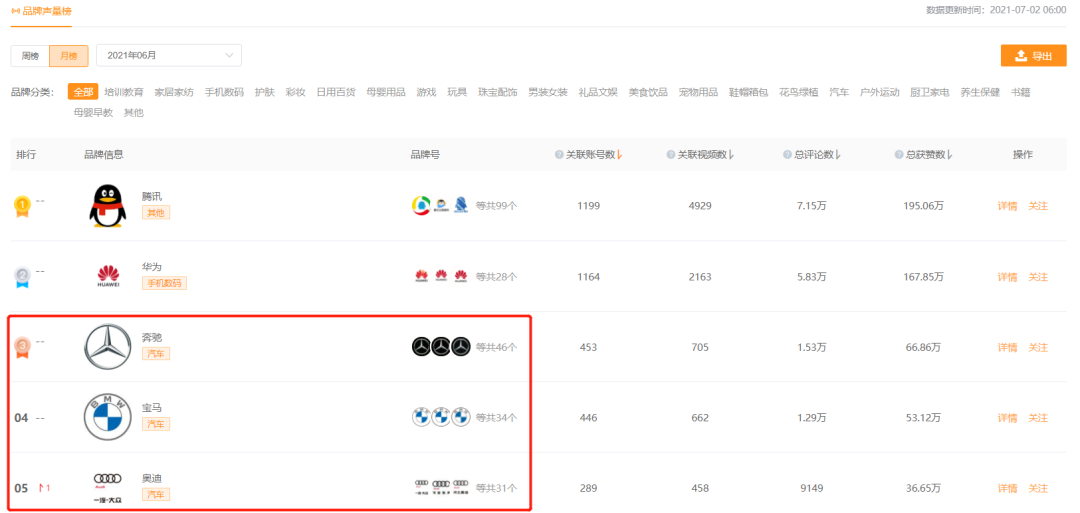Open the 2021年06月 date dropdown
1080x513 pixels.
[x=169, y=56]
